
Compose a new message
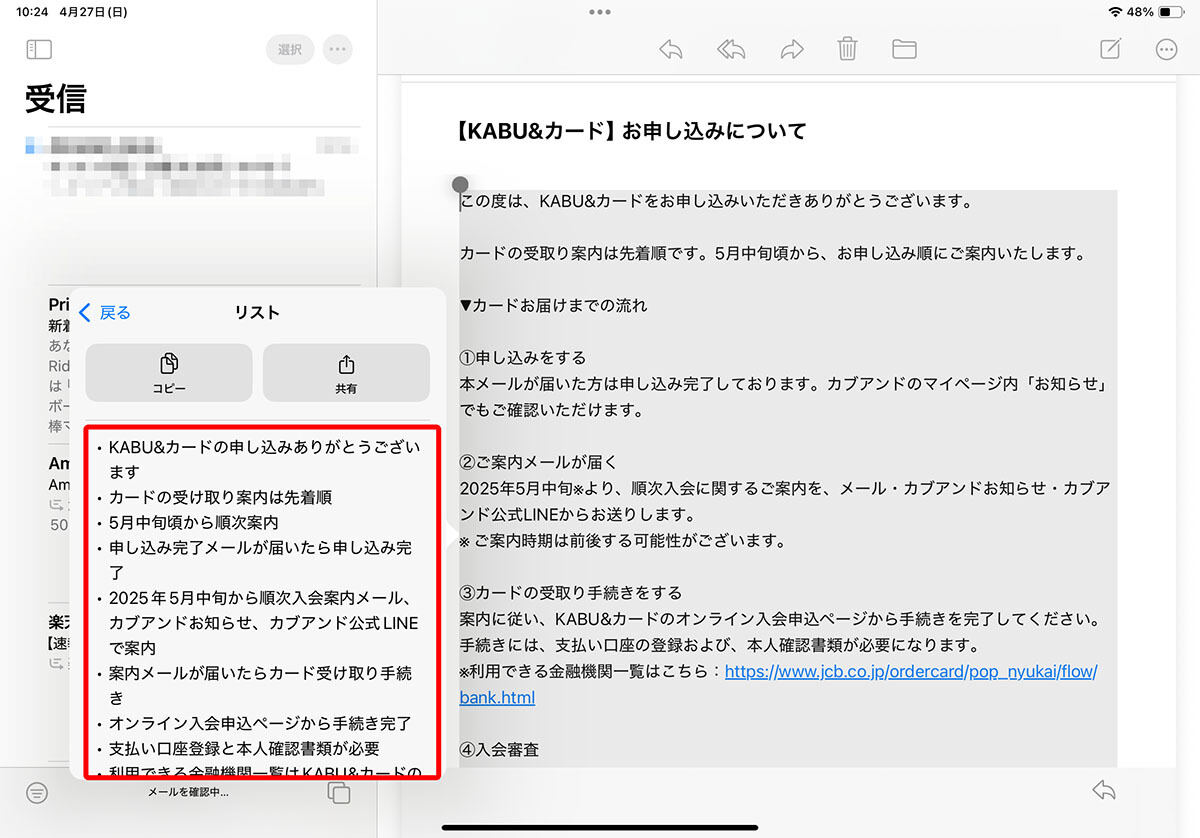[x=1110, y=49]
